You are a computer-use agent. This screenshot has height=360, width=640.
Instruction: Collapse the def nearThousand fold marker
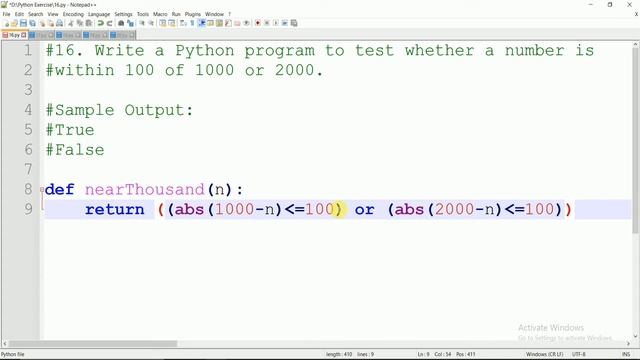coord(42,189)
